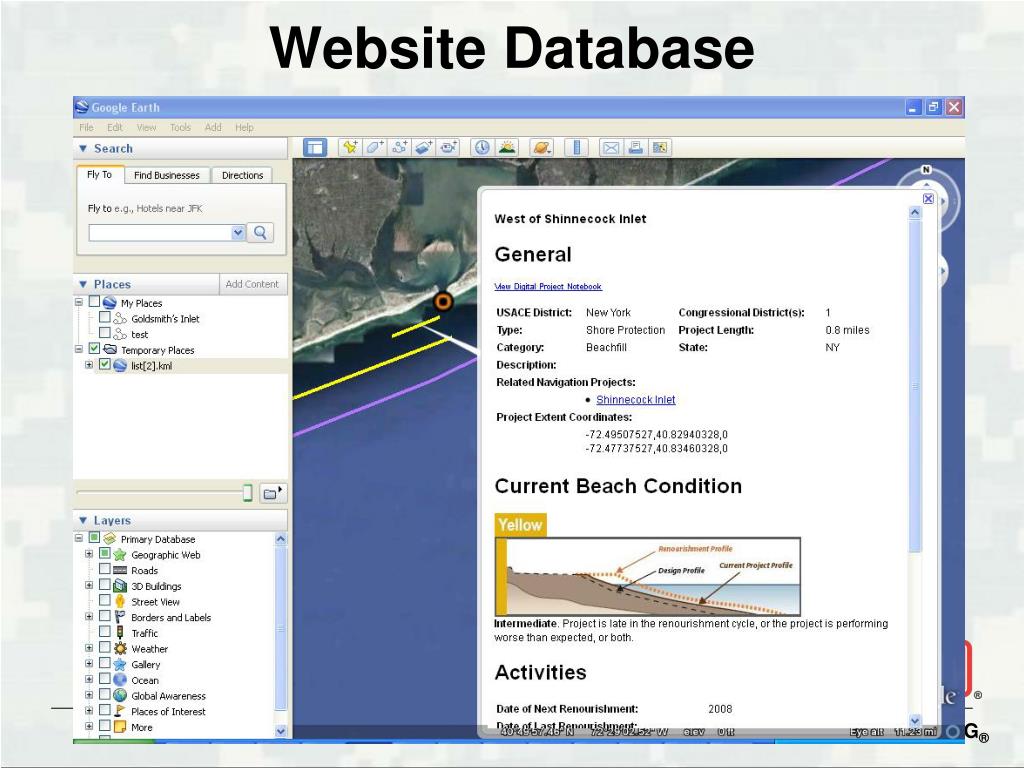
Task: Click the Yellow beach condition badge
Action: tap(520, 525)
